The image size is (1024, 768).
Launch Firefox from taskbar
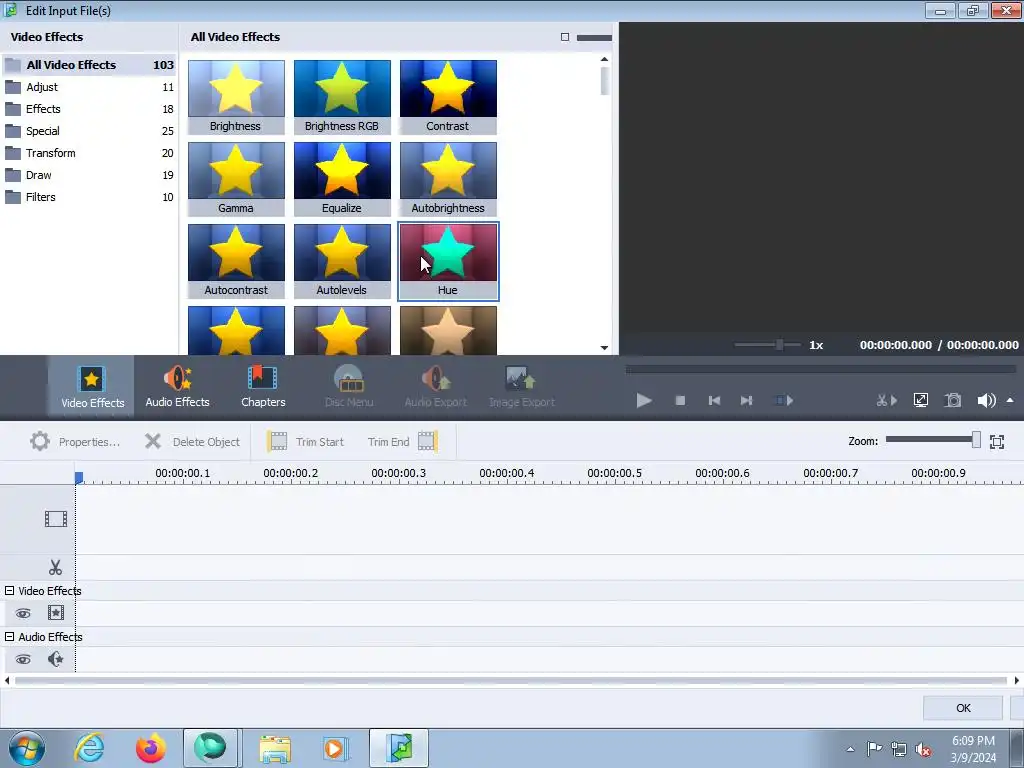pyautogui.click(x=150, y=748)
